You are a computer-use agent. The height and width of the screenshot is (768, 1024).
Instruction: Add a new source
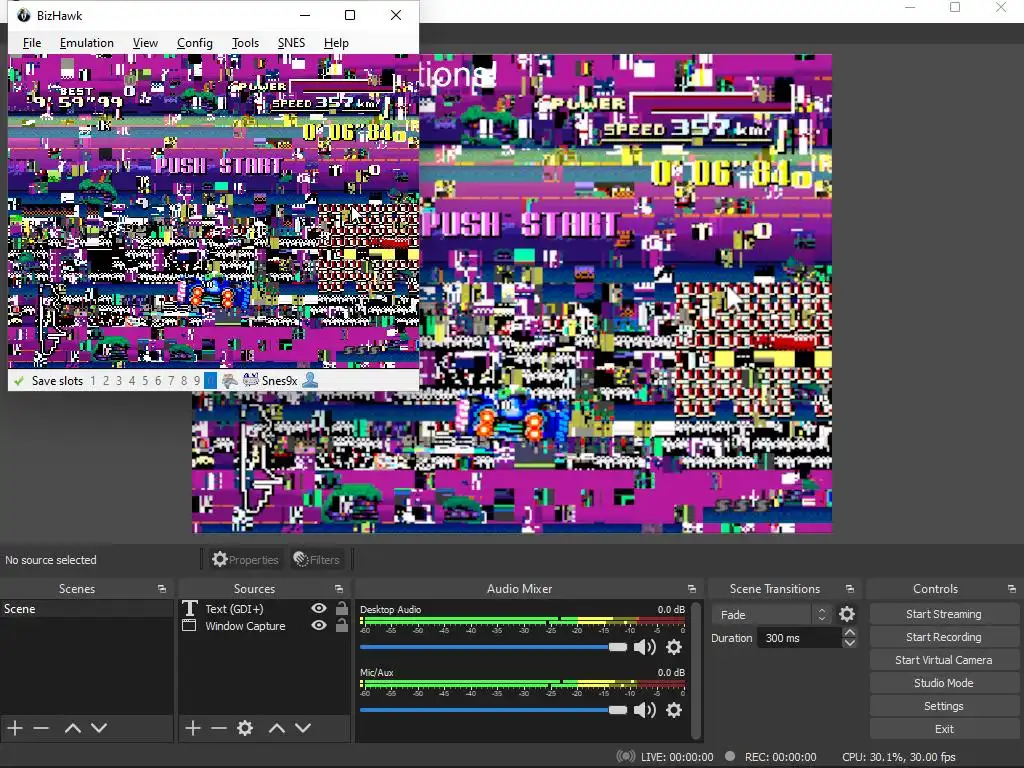click(x=193, y=728)
